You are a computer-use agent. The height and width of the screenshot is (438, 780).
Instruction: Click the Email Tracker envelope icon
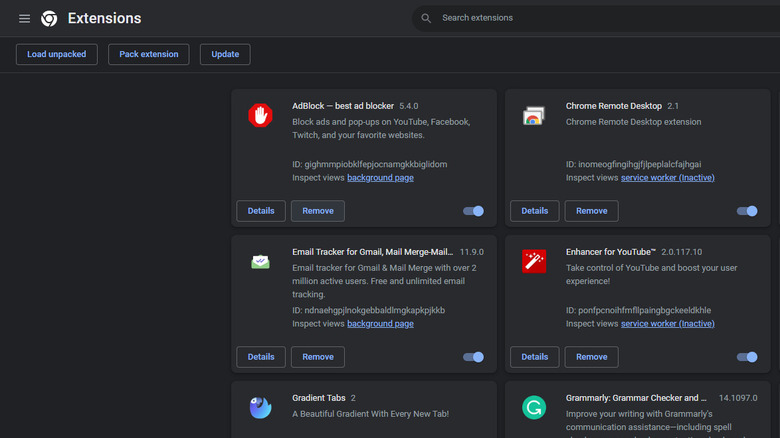tap(260, 262)
